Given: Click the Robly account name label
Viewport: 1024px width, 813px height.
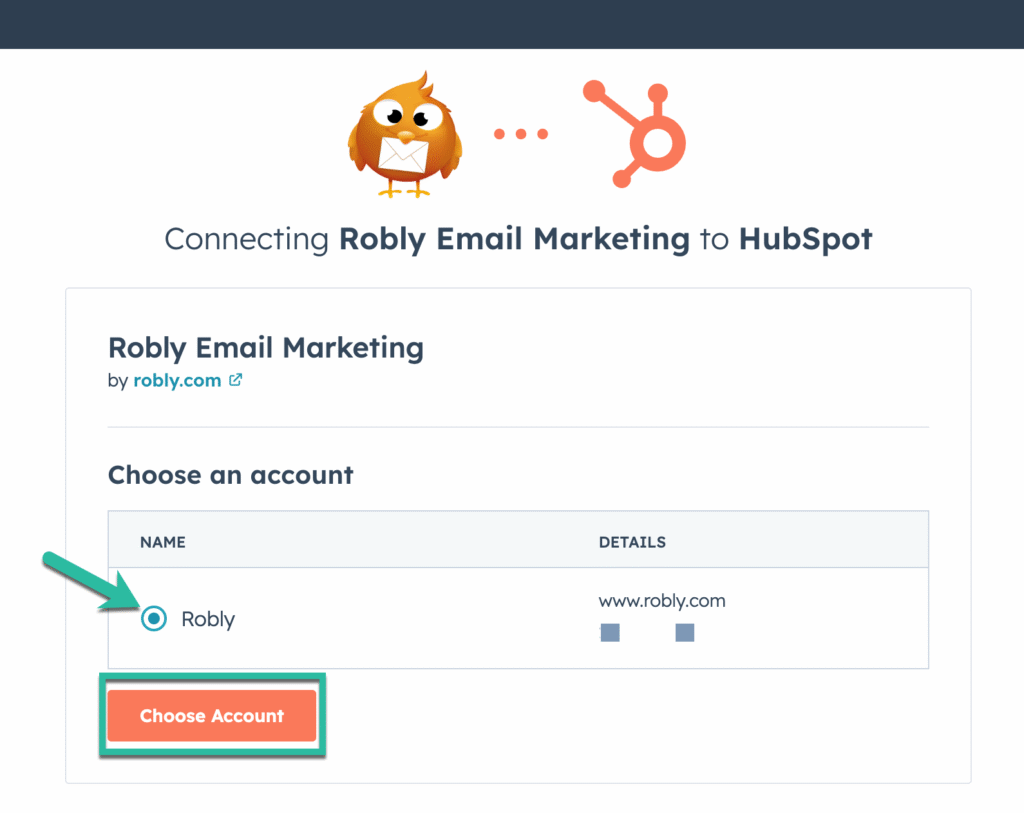Looking at the screenshot, I should point(208,619).
